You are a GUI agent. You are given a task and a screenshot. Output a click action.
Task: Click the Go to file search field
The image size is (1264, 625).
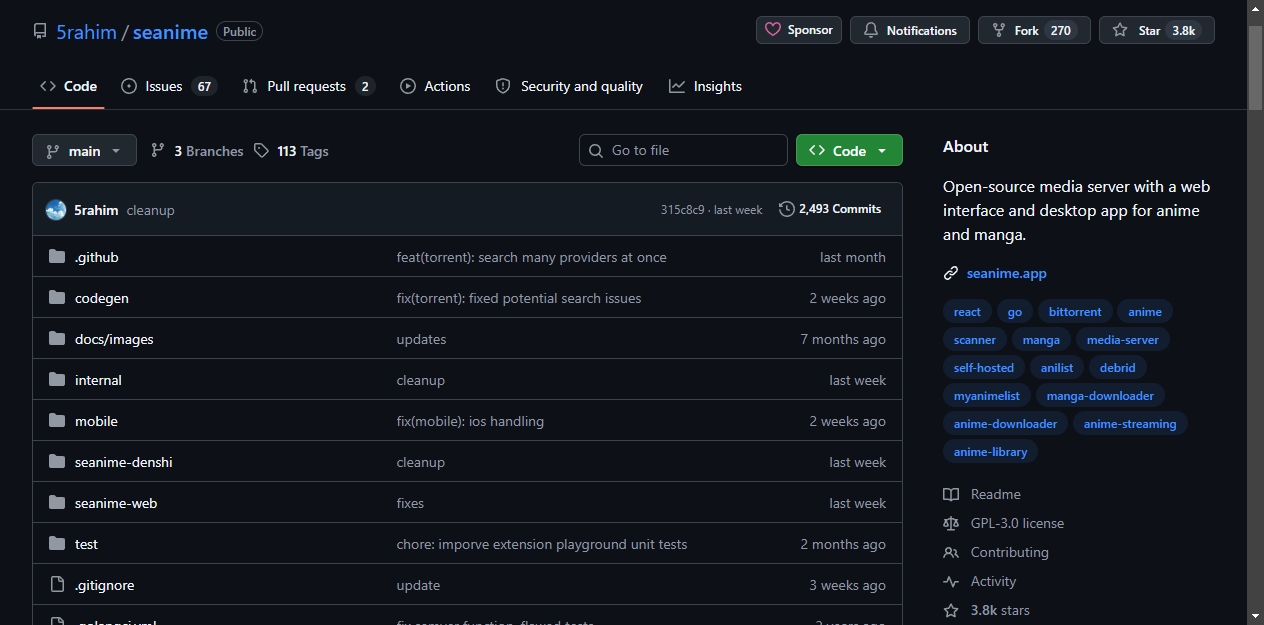683,150
